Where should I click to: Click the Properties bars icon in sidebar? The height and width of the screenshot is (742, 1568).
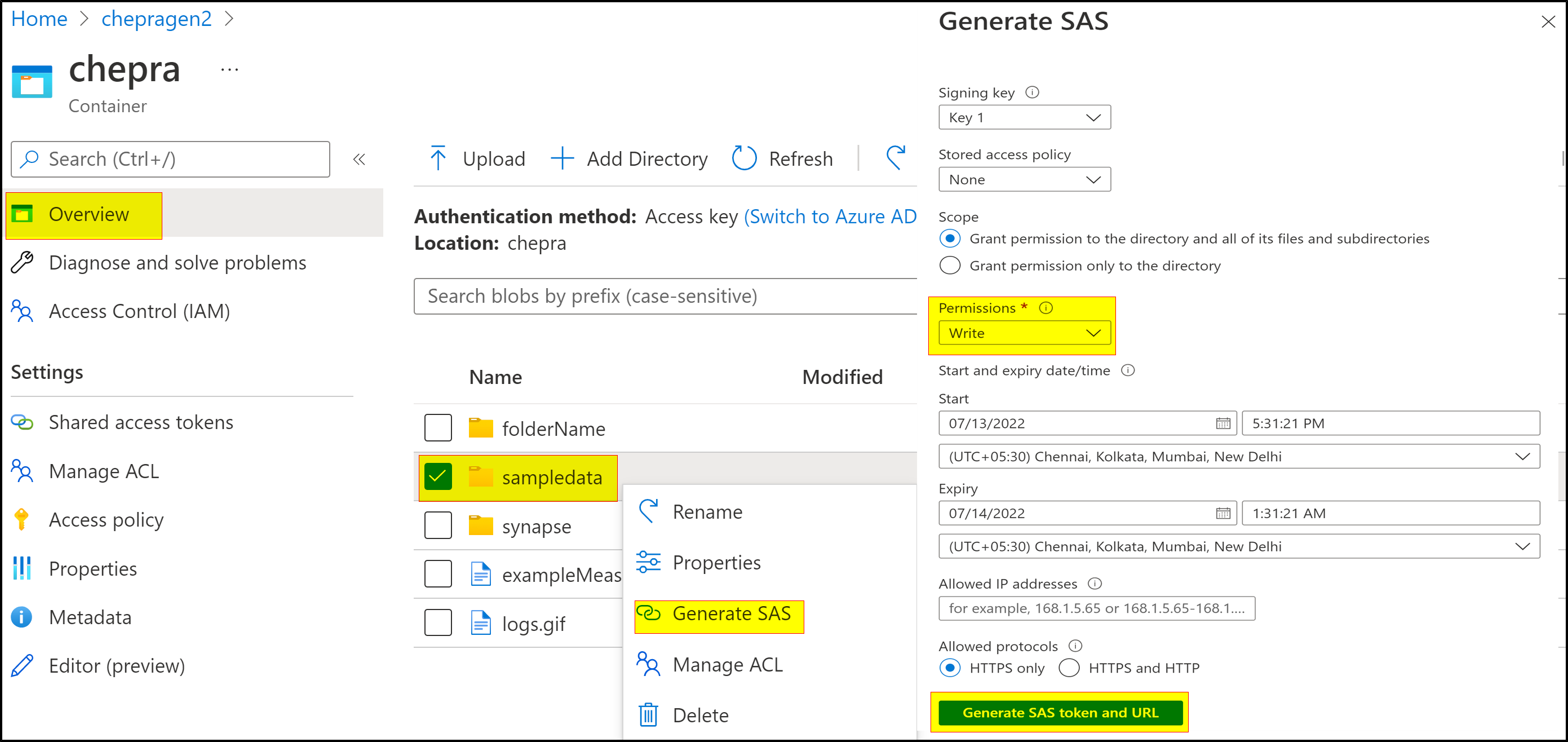(22, 568)
